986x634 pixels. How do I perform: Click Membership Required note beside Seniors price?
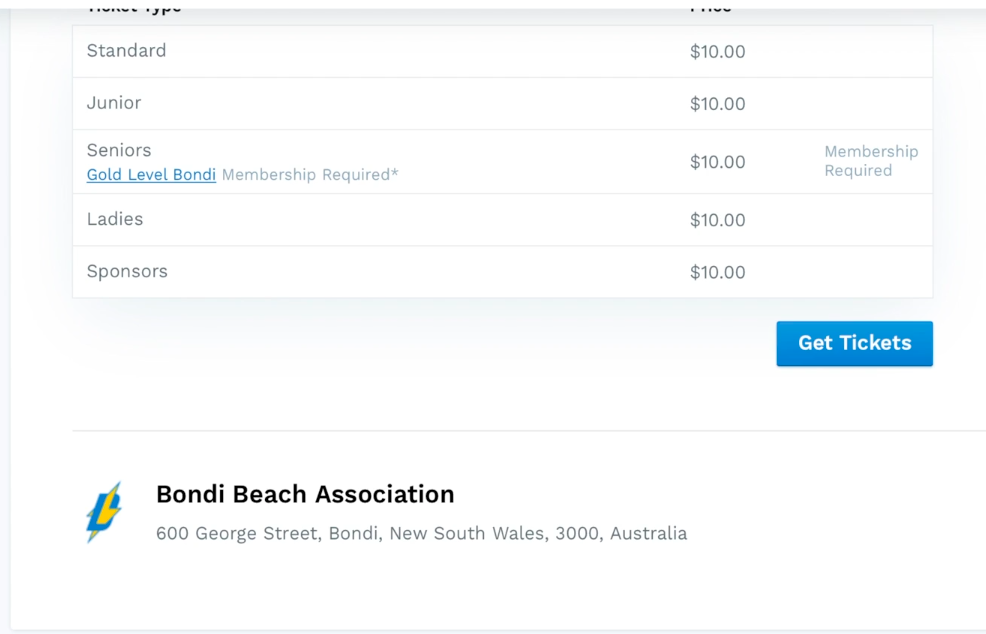tap(871, 161)
